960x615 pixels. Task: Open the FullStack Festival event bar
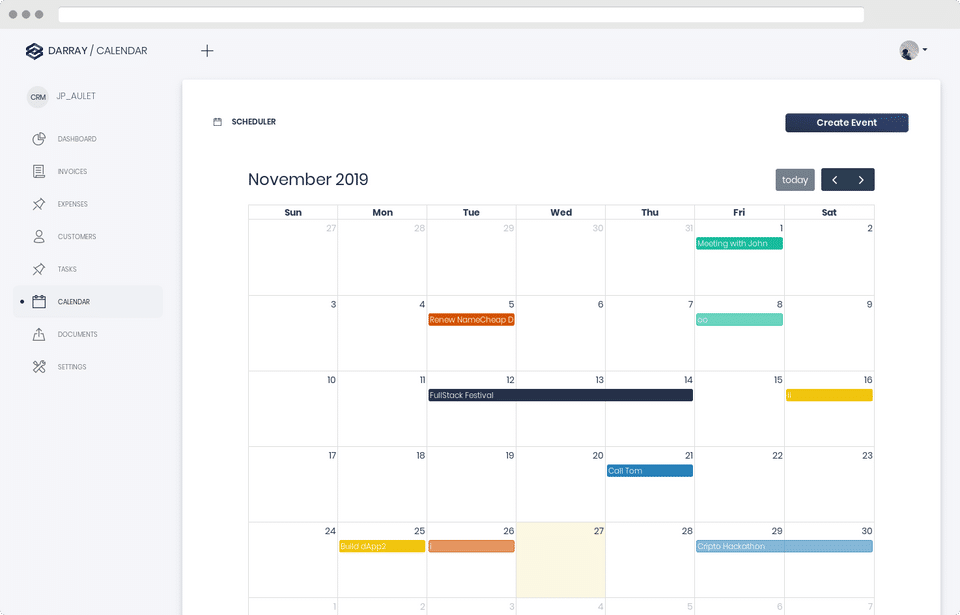(x=560, y=395)
